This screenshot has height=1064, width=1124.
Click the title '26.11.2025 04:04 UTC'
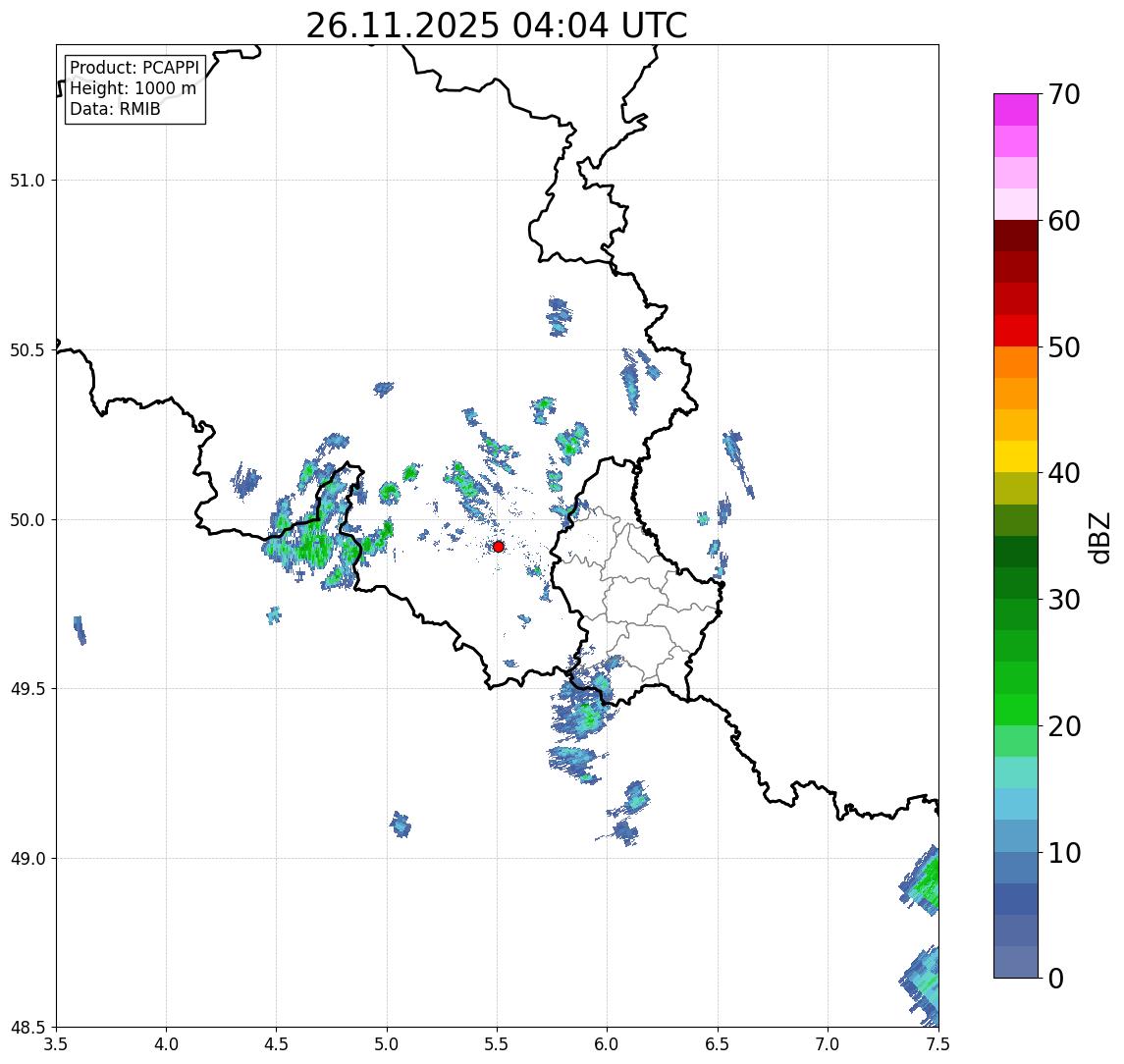(497, 26)
